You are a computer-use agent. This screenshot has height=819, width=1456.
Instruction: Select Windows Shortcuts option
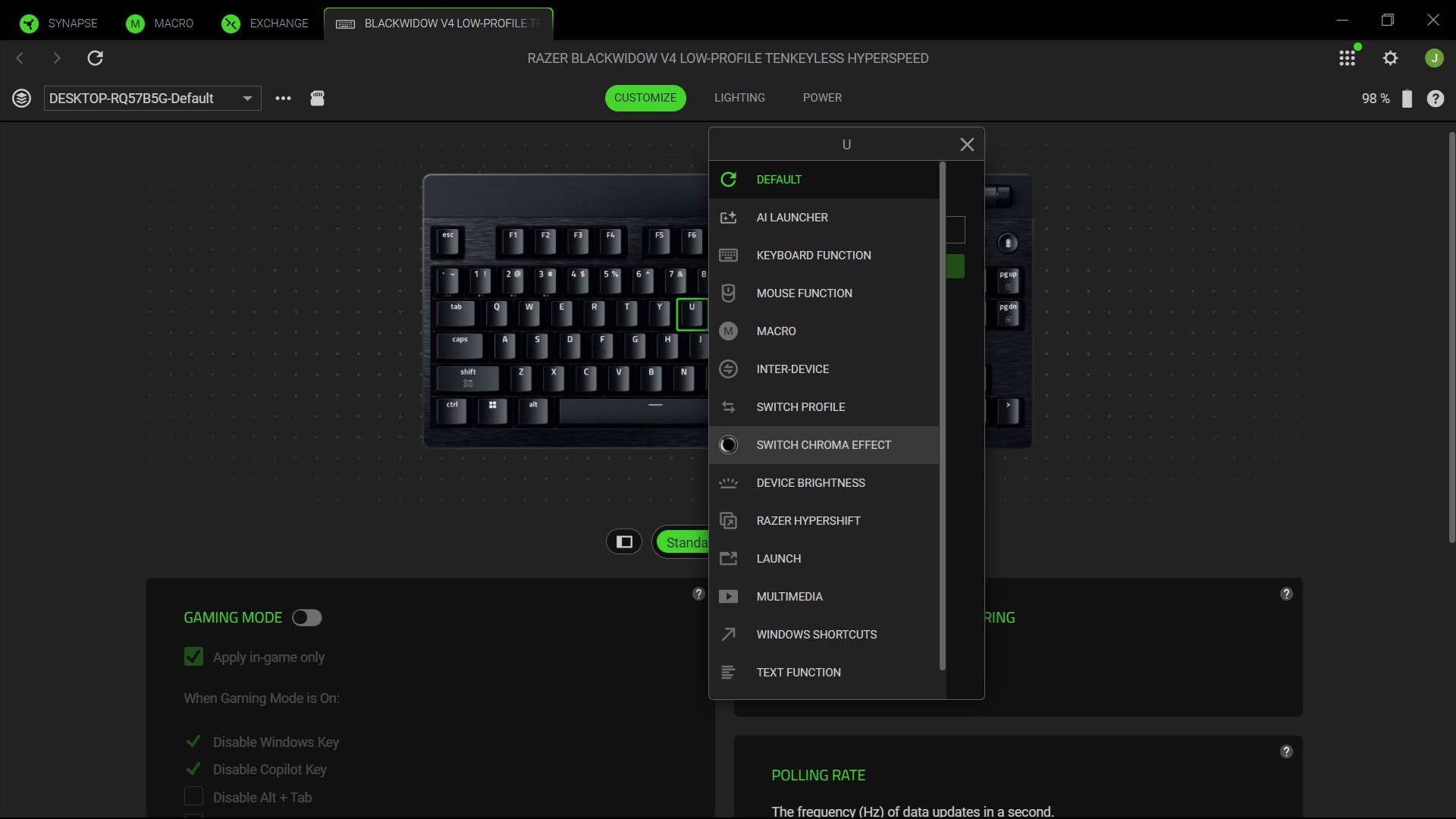[824, 635]
